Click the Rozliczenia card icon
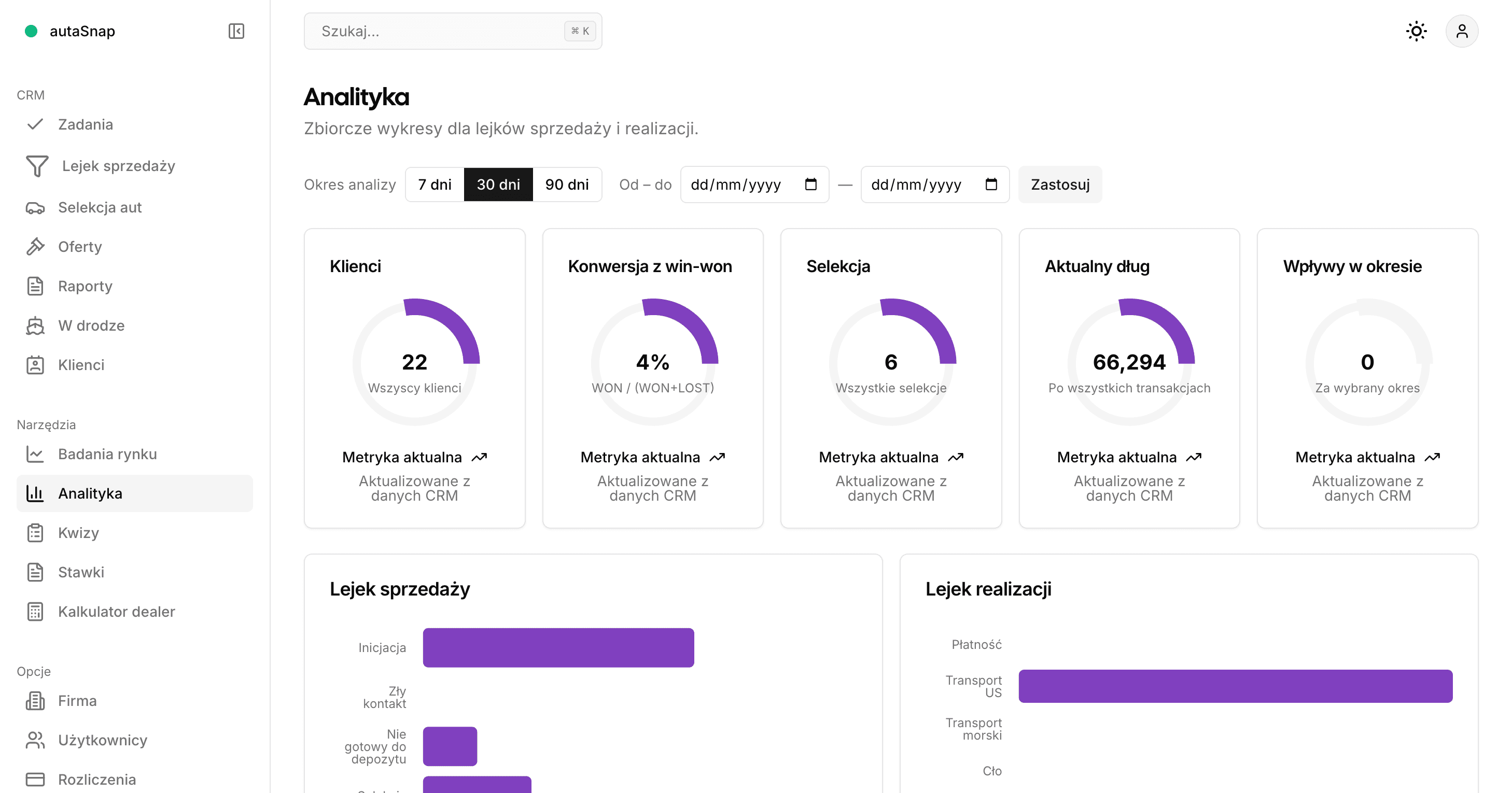Viewport: 1512px width, 793px height. click(x=35, y=780)
